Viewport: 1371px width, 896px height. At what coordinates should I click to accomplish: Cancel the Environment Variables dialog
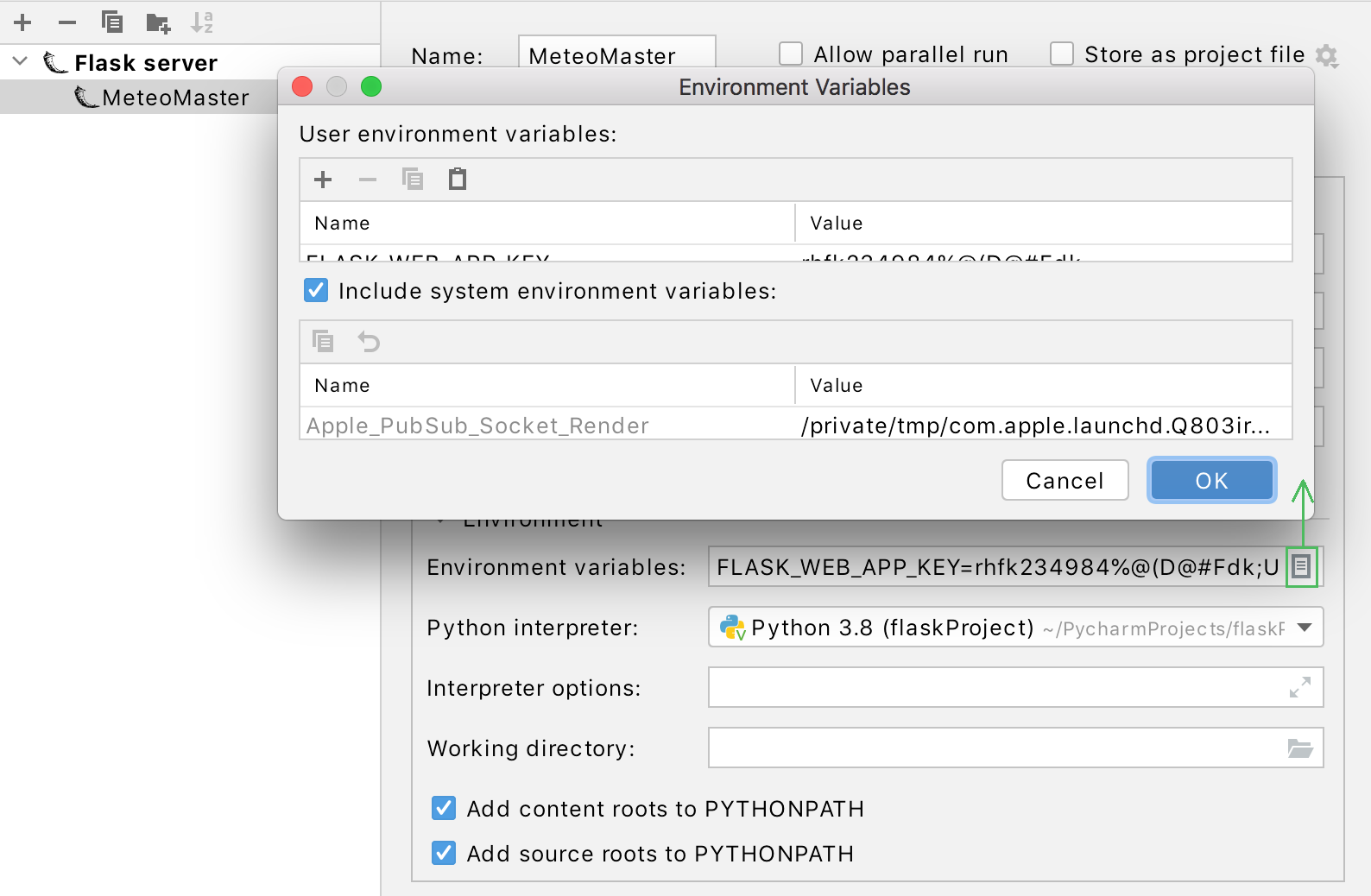[1065, 480]
